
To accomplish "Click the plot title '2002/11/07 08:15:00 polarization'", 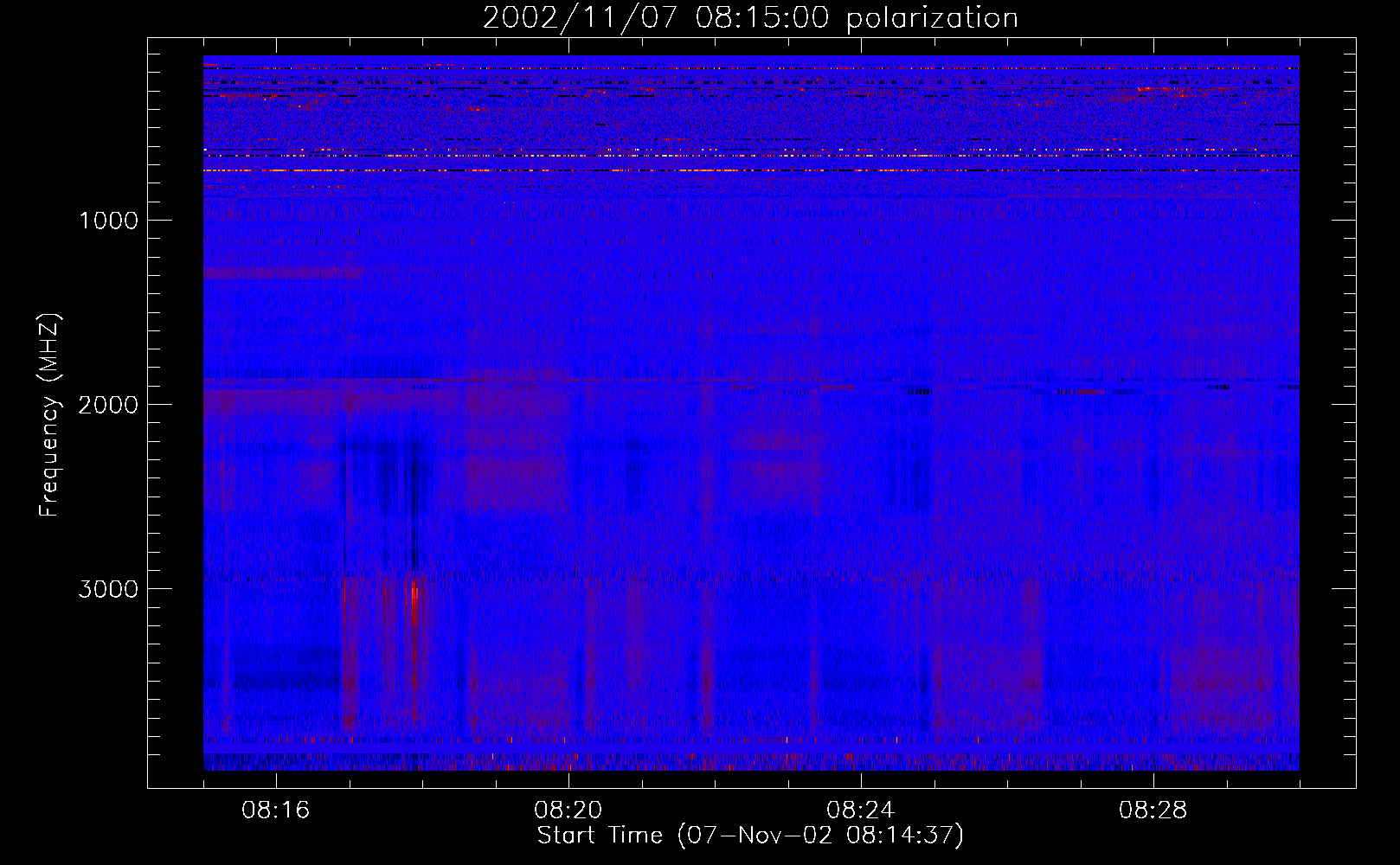I will tap(750, 18).
